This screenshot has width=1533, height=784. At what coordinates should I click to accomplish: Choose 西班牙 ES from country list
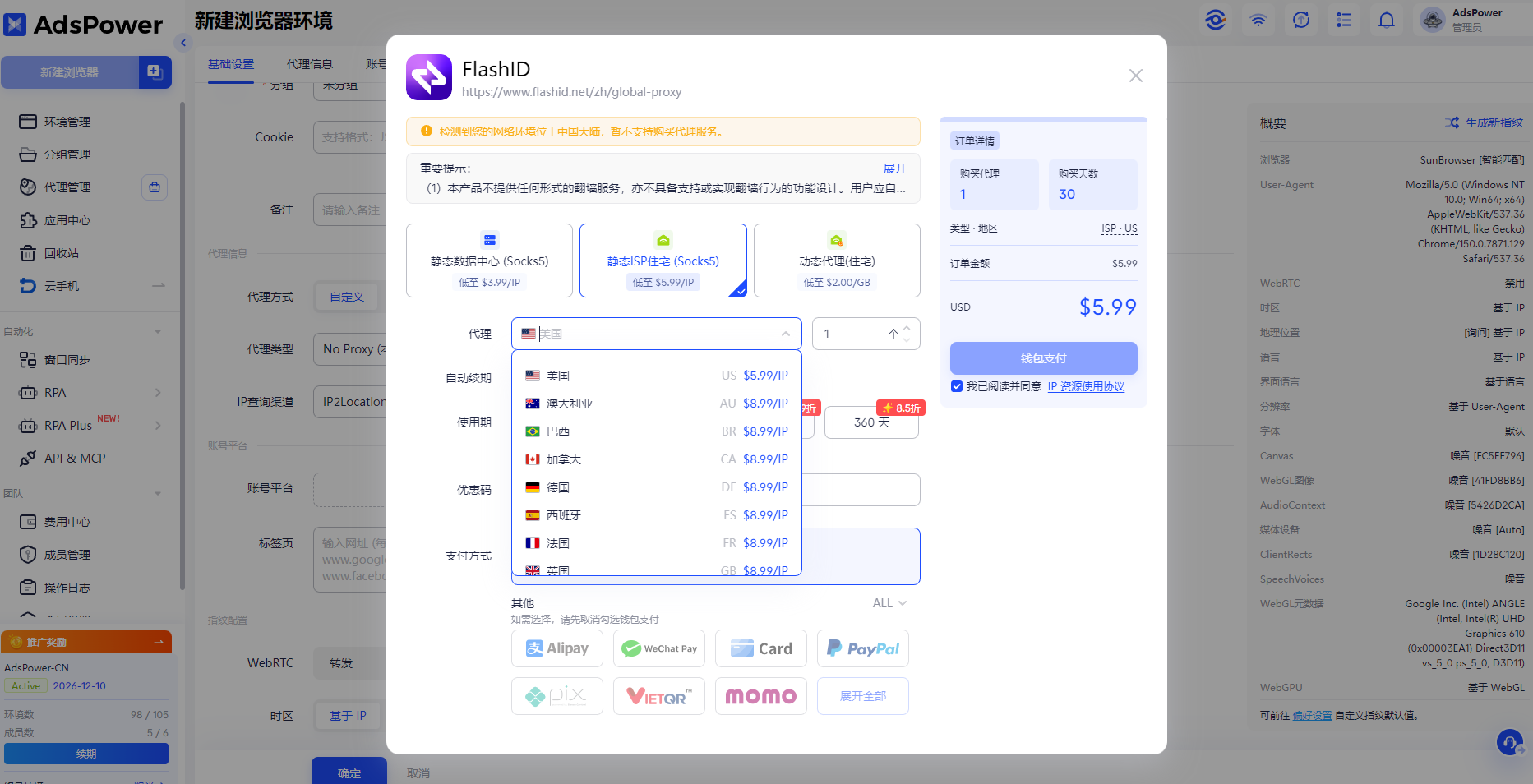(x=656, y=515)
